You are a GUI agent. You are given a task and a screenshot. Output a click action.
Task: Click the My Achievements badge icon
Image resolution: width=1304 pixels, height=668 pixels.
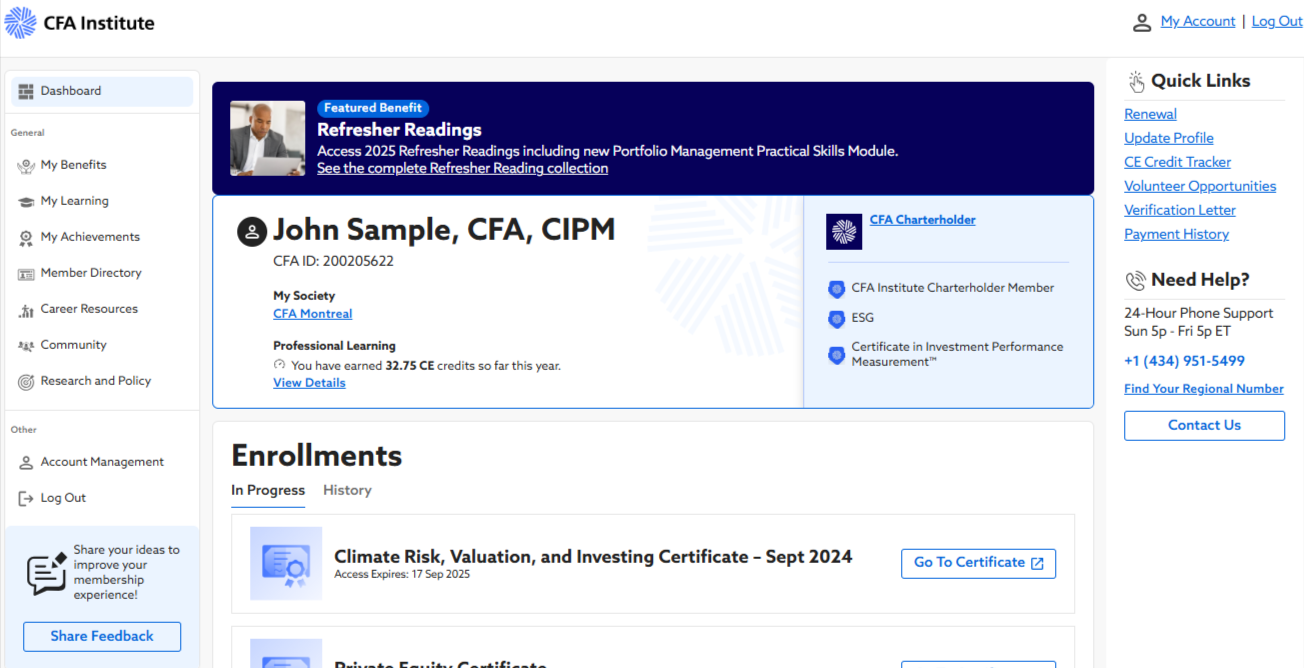(26, 237)
